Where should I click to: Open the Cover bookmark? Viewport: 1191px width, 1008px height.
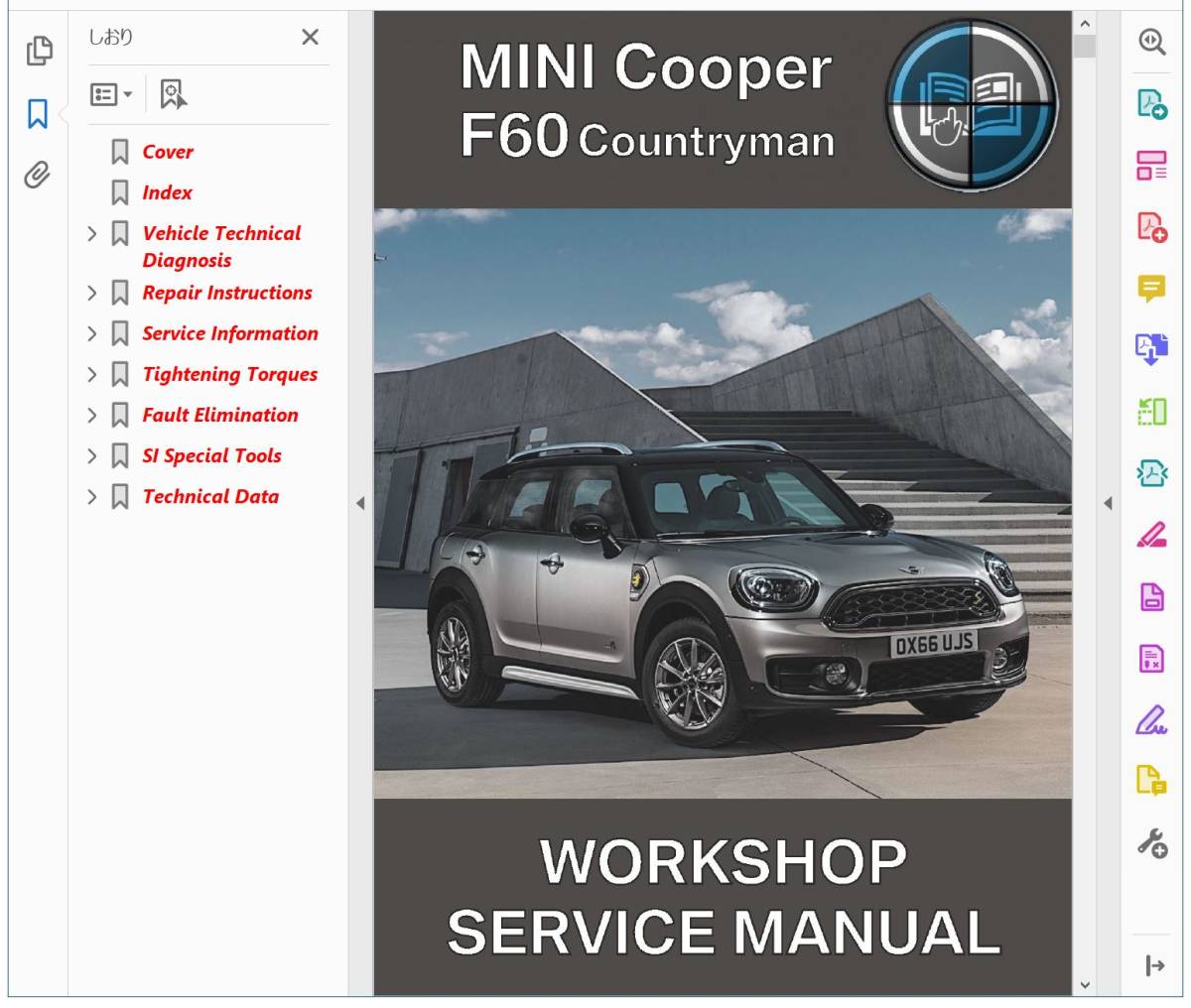coord(168,152)
